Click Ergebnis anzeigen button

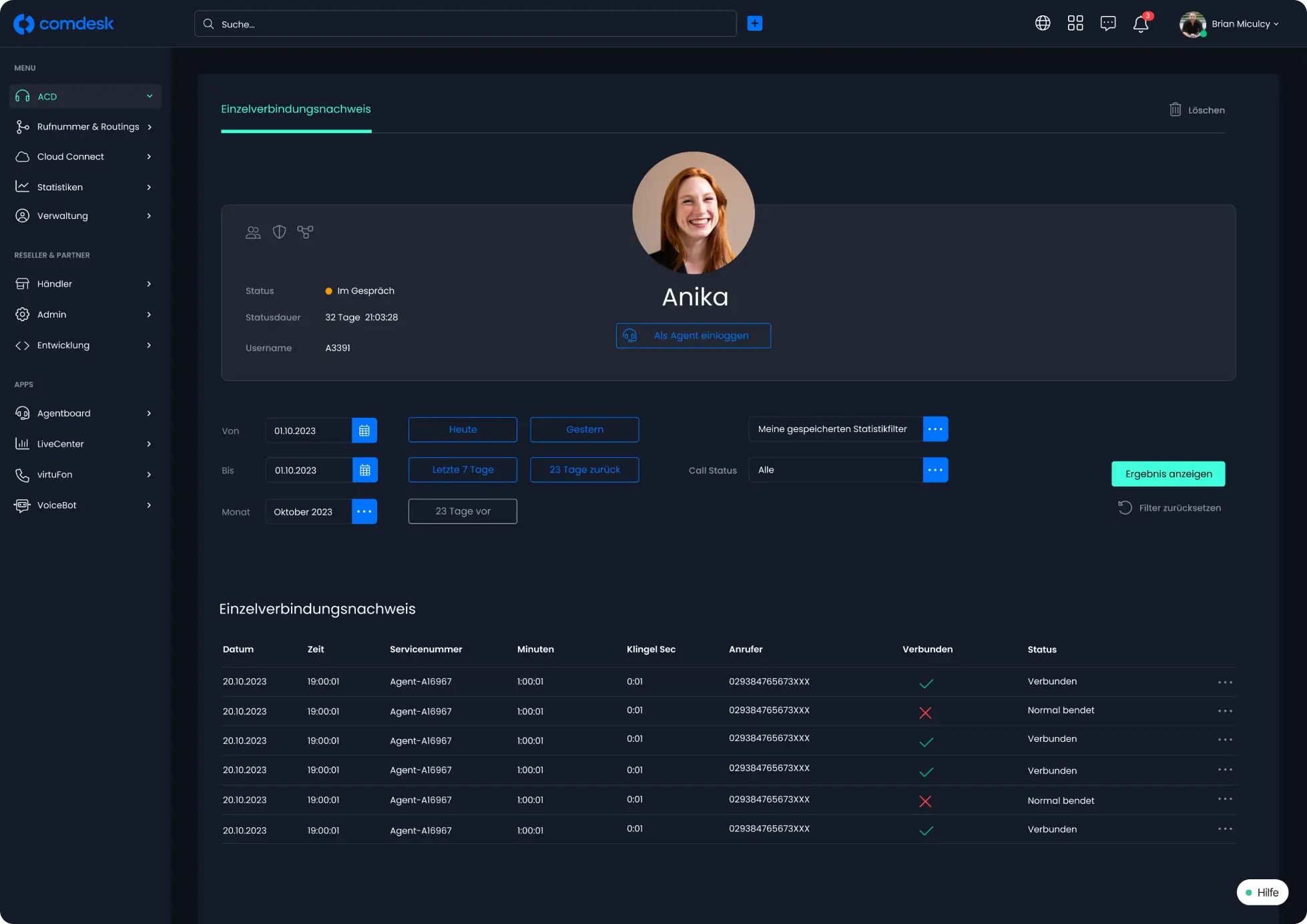[1168, 474]
